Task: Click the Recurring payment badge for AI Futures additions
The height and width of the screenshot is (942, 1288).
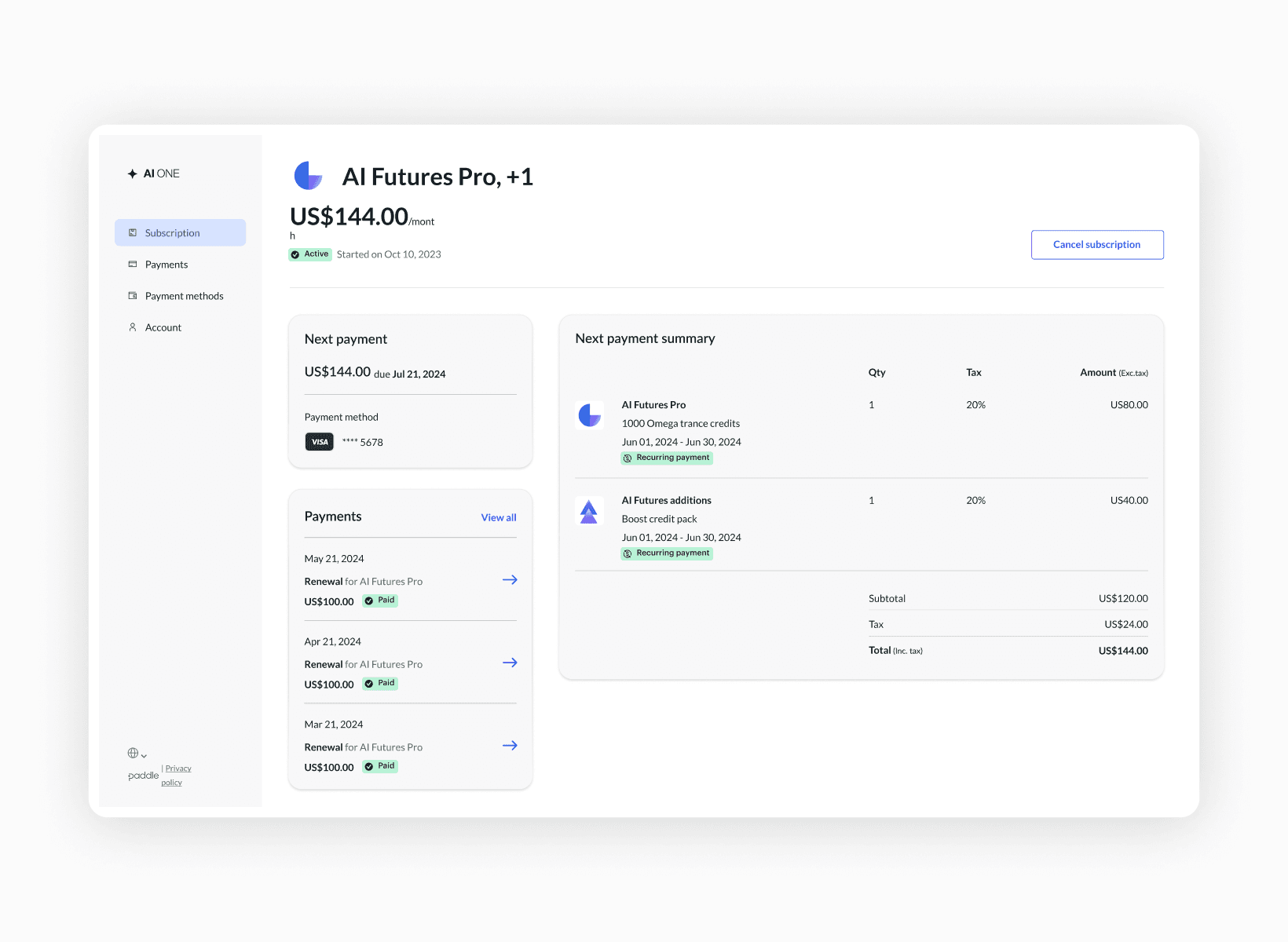Action: [x=667, y=553]
